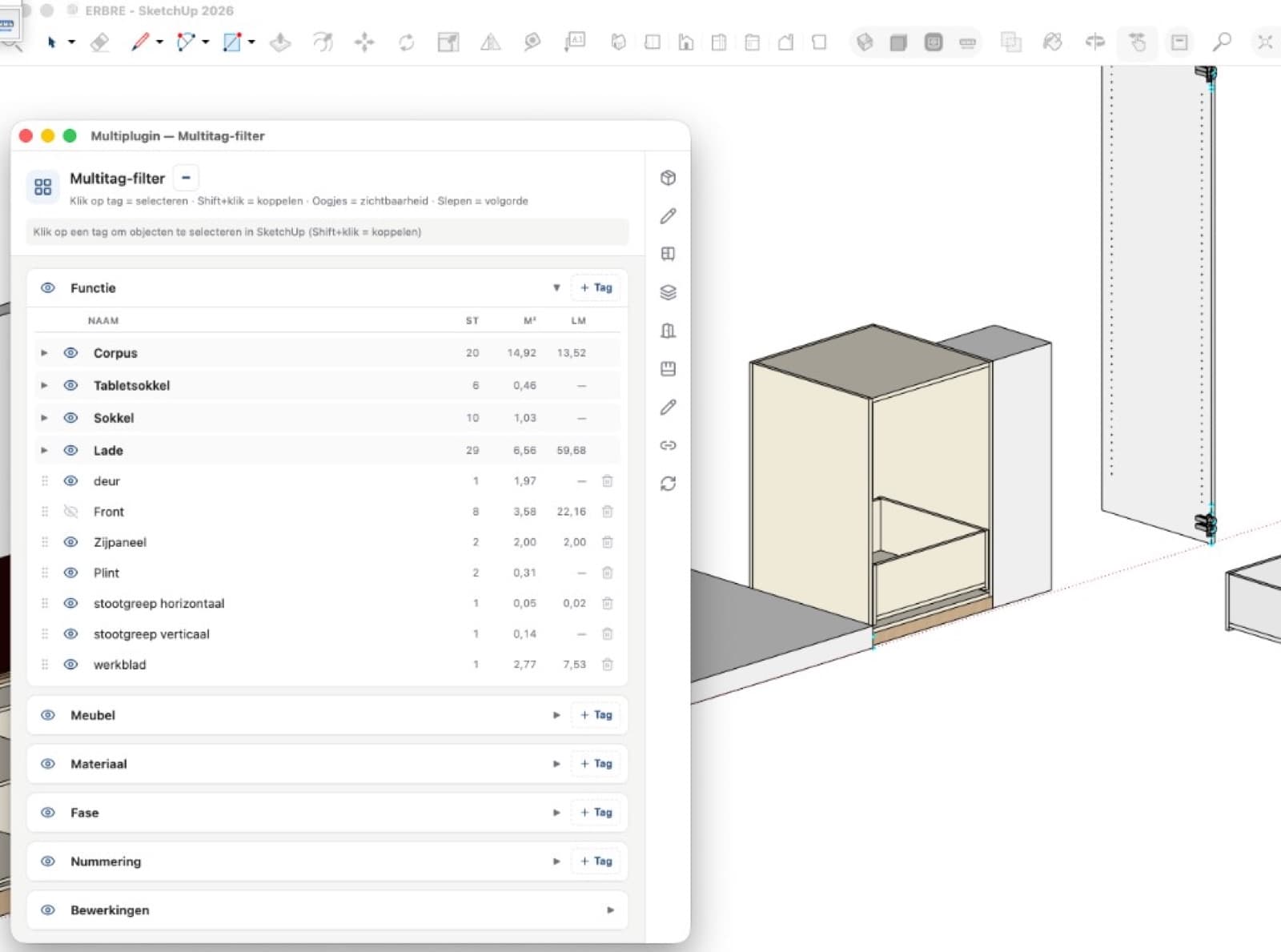
Task: Open the Line tool dropdown arrow
Action: [x=159, y=42]
